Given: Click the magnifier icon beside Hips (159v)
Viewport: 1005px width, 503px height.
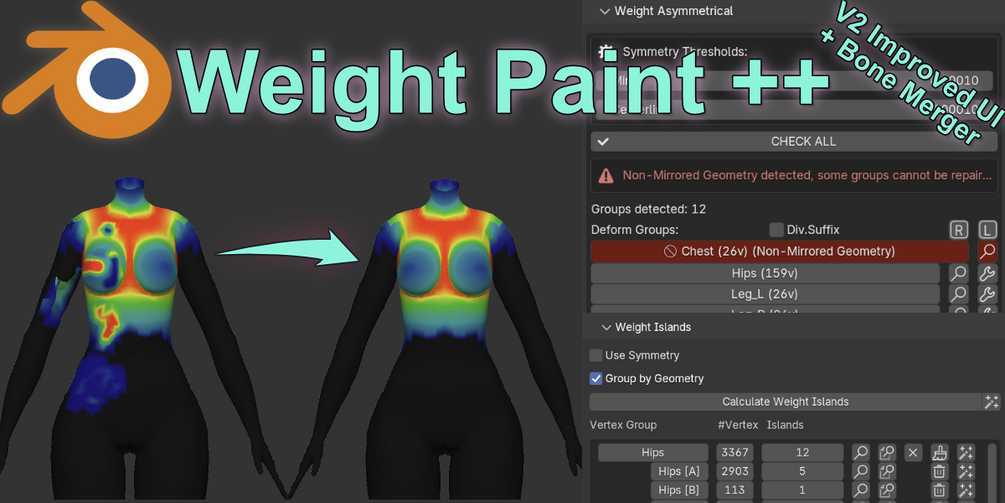Looking at the screenshot, I should [x=958, y=274].
